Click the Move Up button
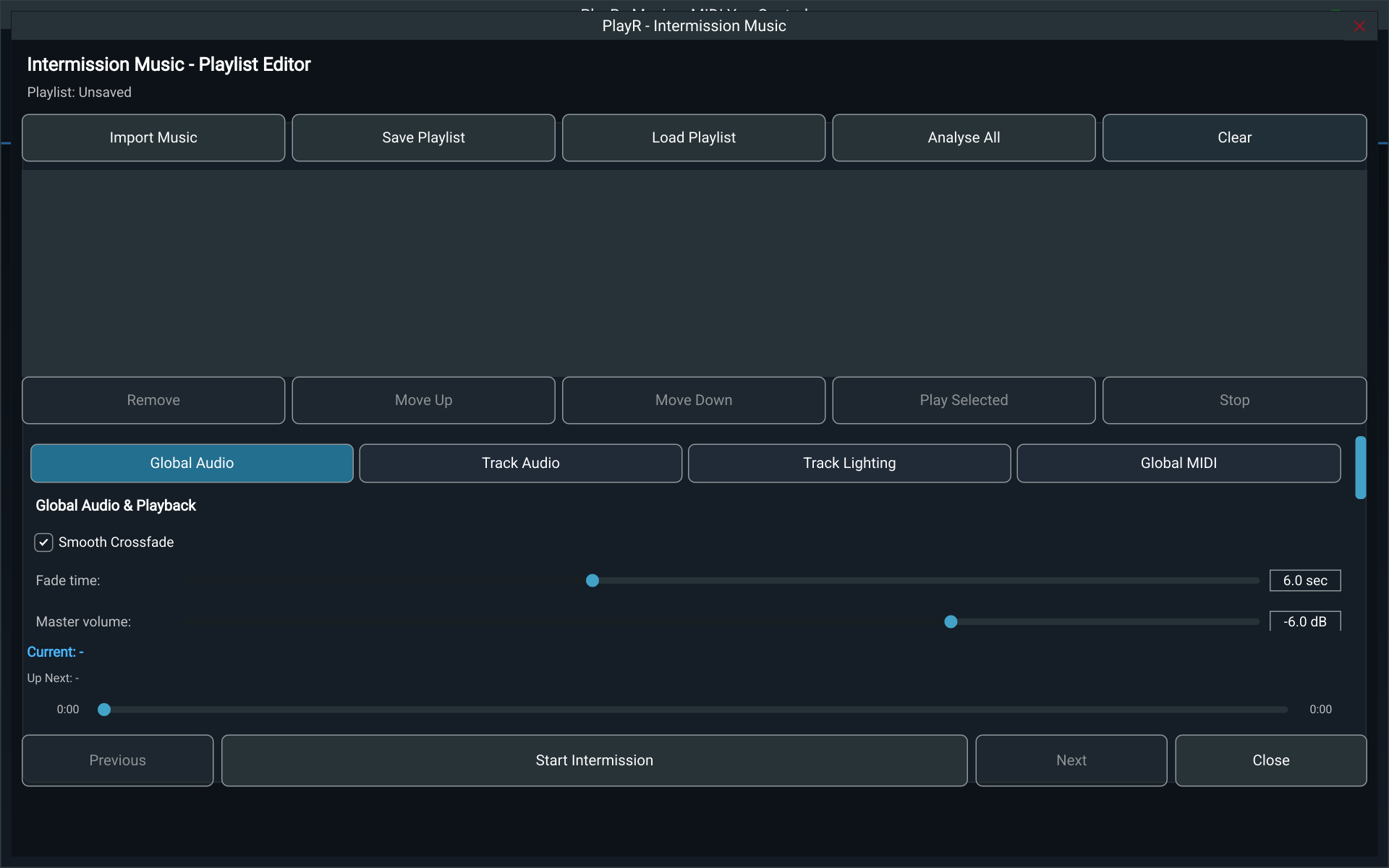The image size is (1389, 868). [423, 400]
